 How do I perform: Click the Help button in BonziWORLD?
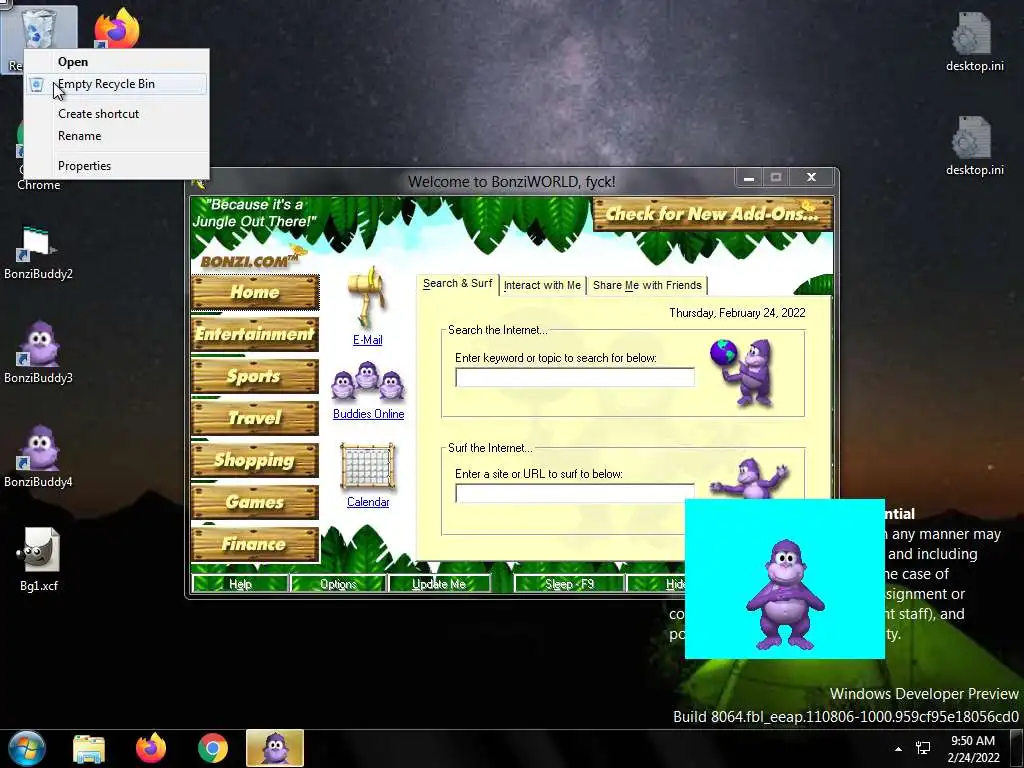pos(240,584)
